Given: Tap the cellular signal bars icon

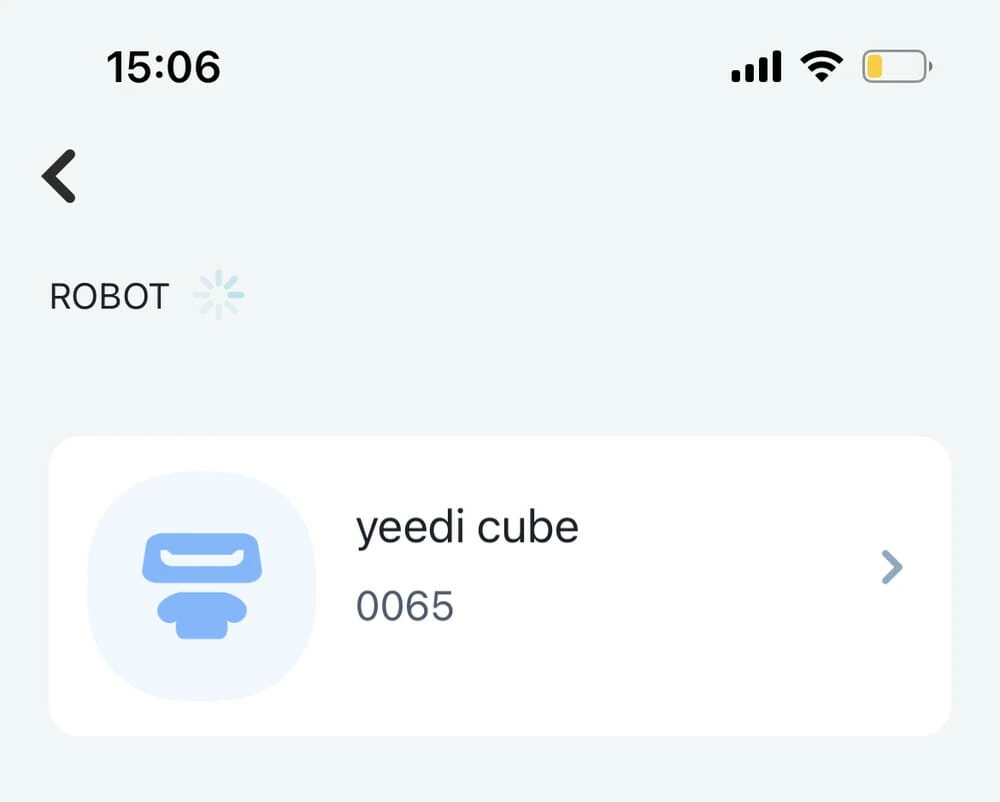Looking at the screenshot, I should (x=756, y=68).
